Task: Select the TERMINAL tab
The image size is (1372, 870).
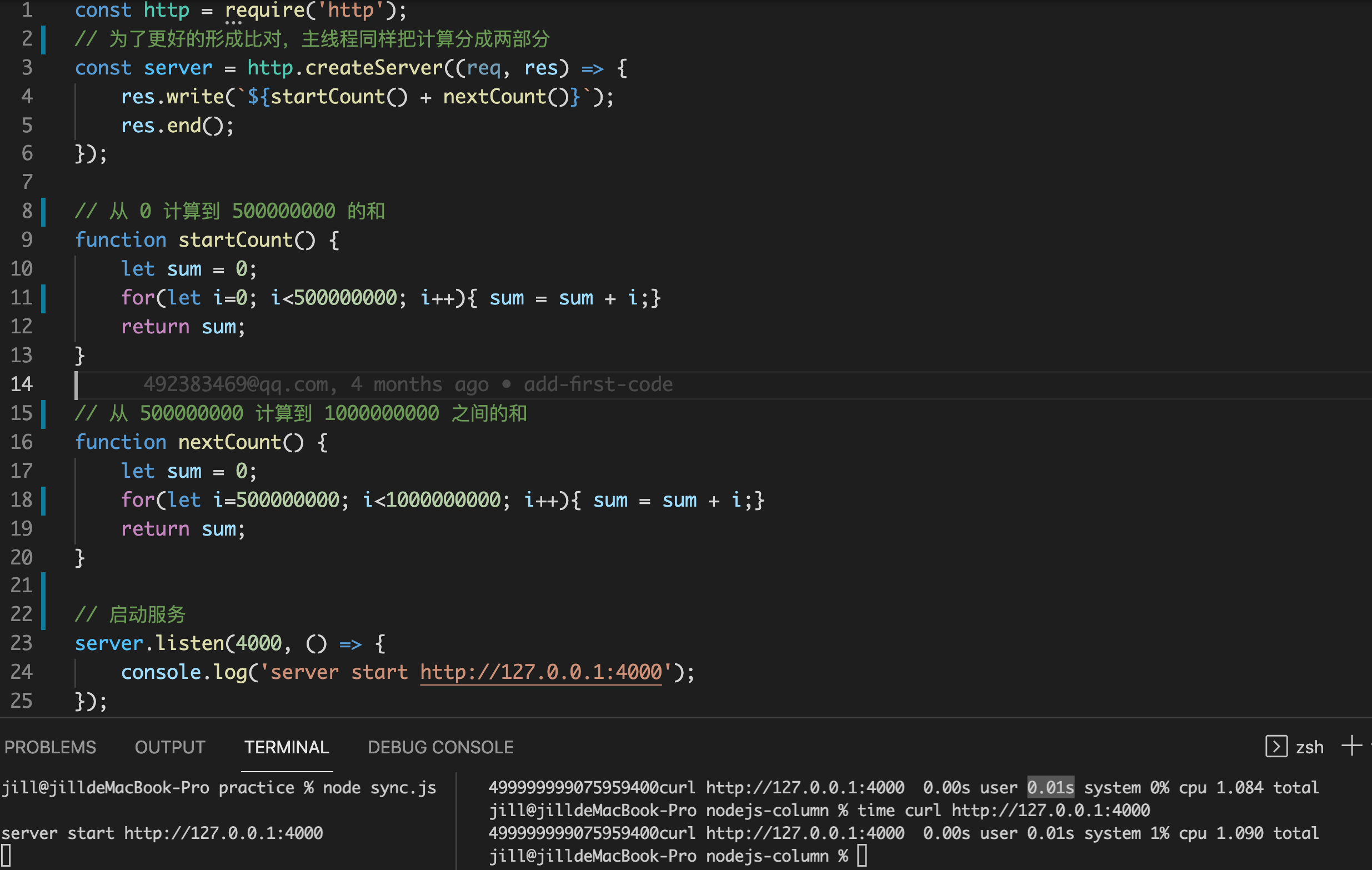Action: coord(287,747)
